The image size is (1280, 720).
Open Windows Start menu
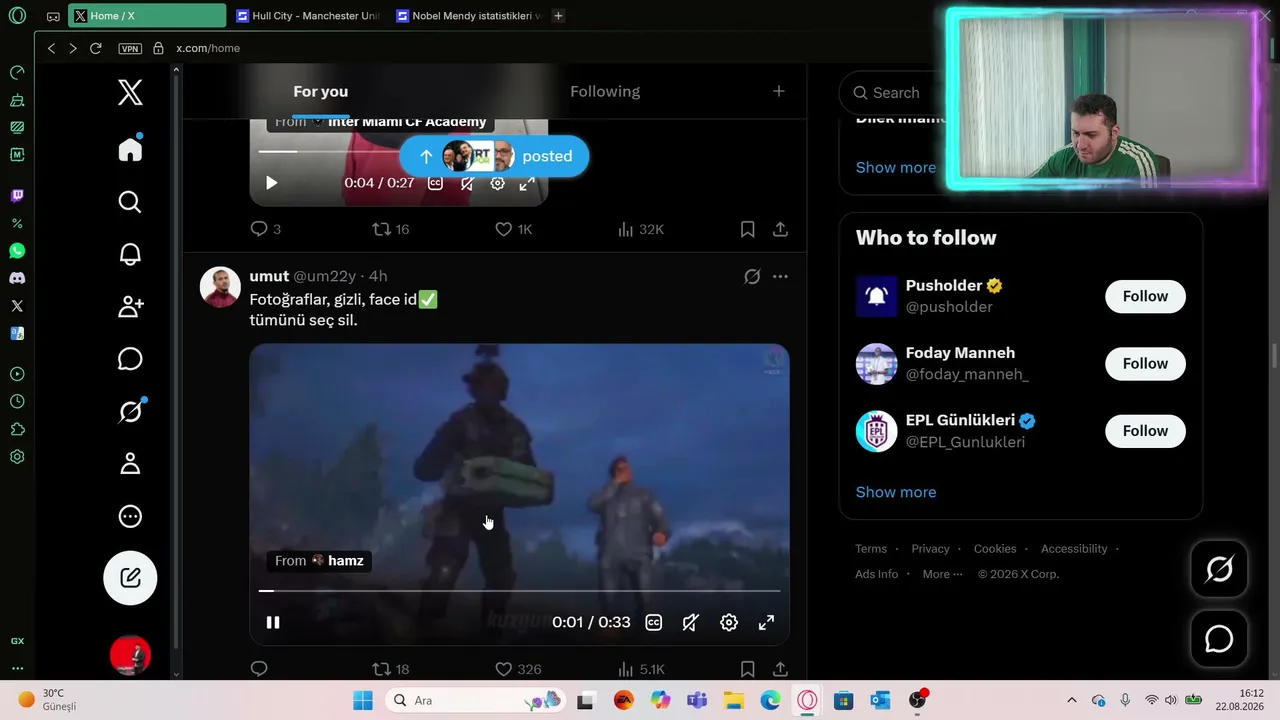363,700
